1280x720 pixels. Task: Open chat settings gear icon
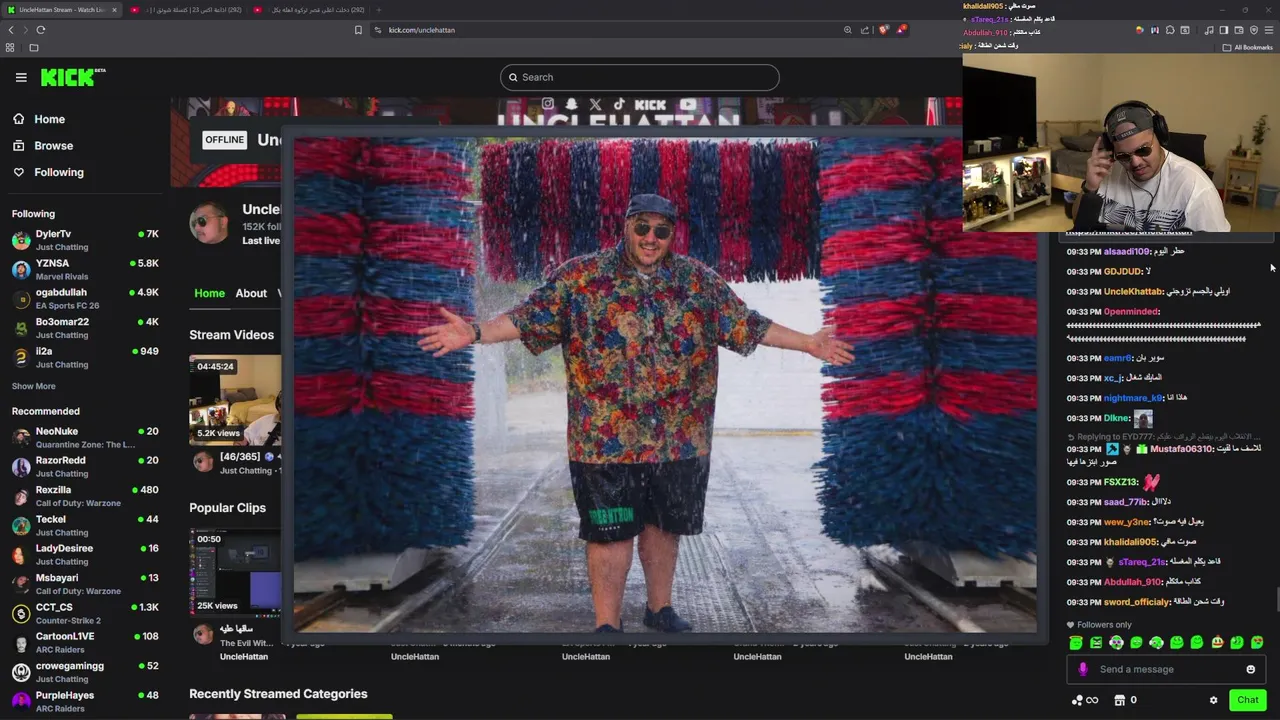1213,700
